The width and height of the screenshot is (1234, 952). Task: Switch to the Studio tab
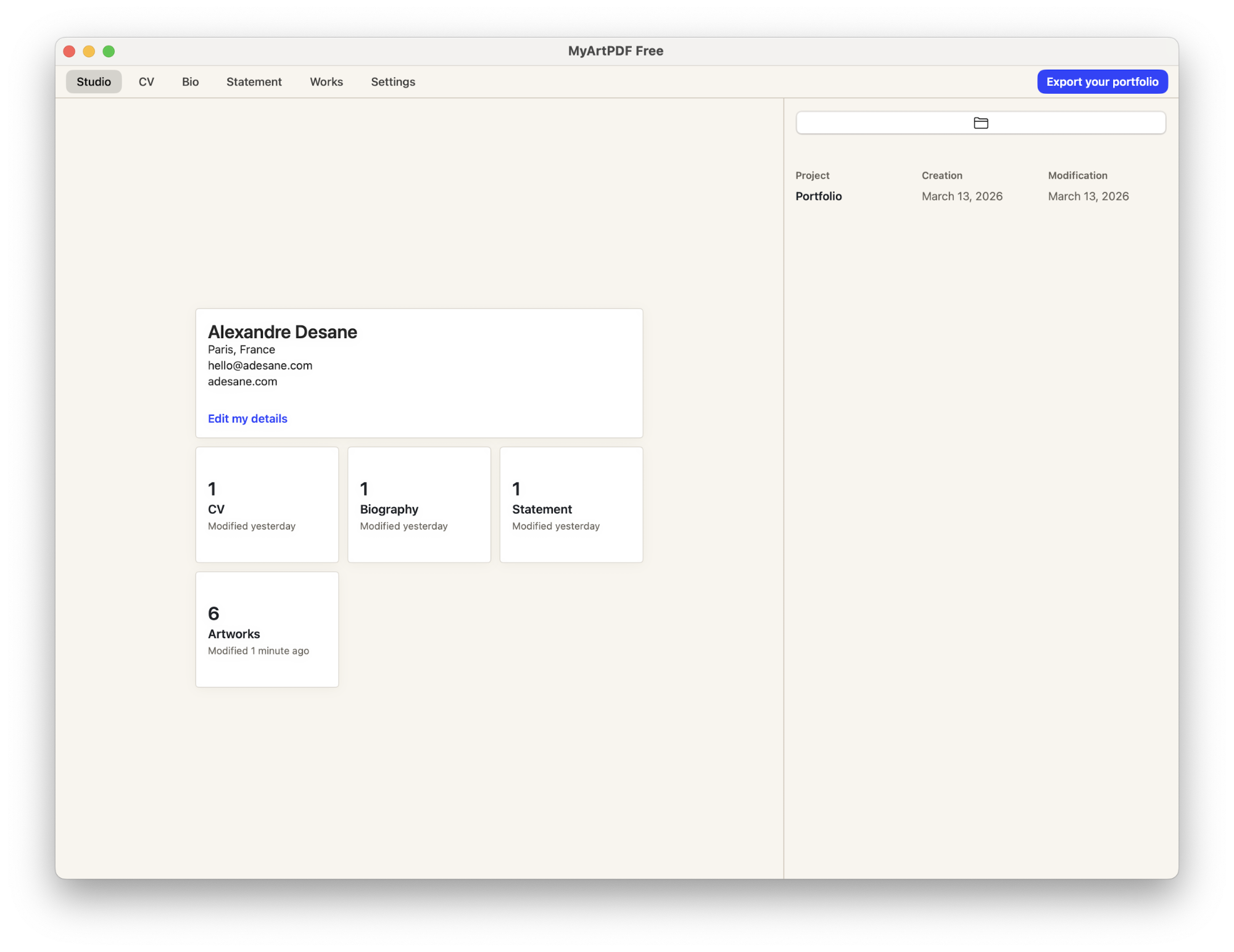point(94,81)
